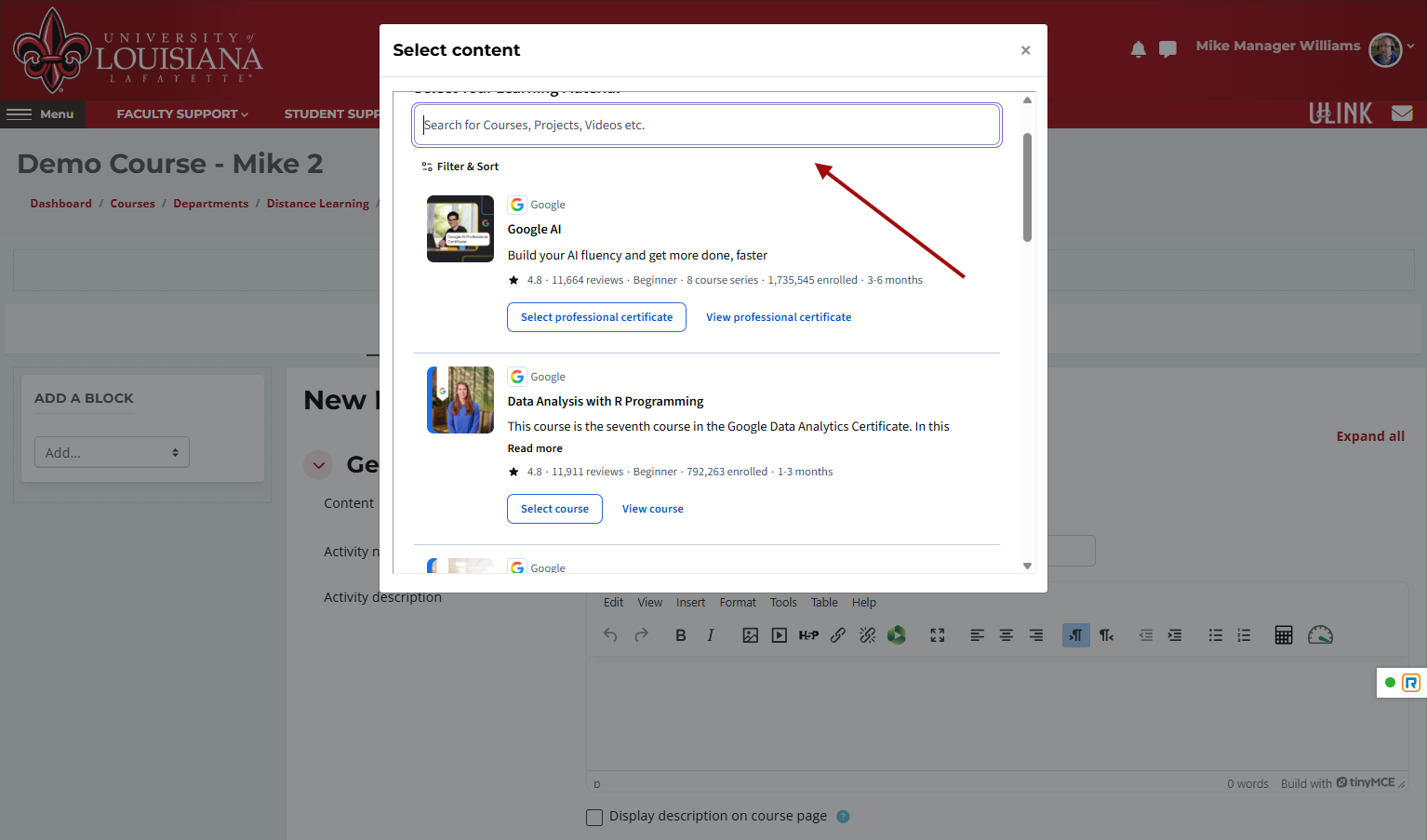Image resolution: width=1427 pixels, height=840 pixels.
Task: Click the redo arrow in editor toolbar
Action: click(641, 635)
